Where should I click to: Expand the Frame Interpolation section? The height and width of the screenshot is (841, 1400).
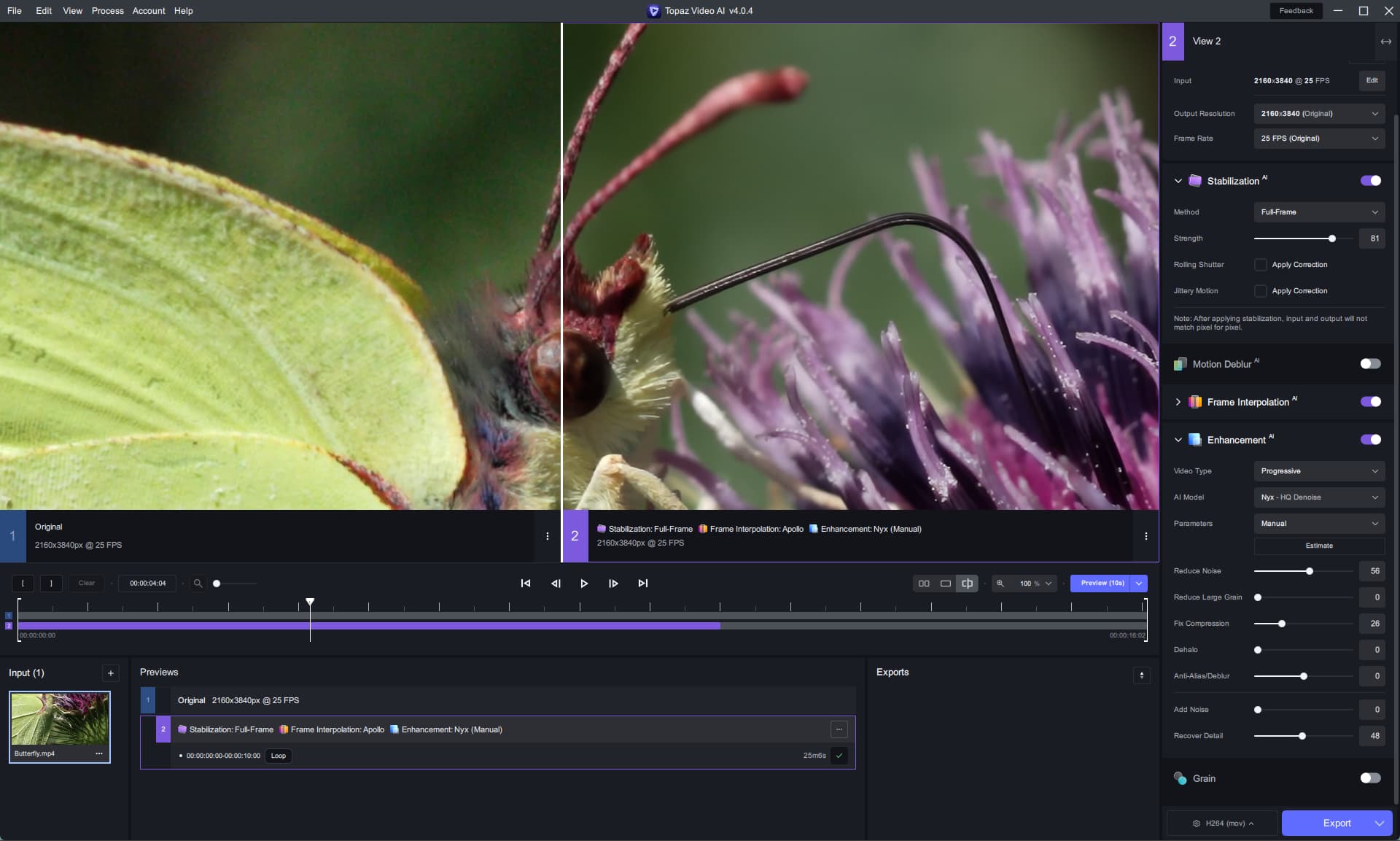1178,402
